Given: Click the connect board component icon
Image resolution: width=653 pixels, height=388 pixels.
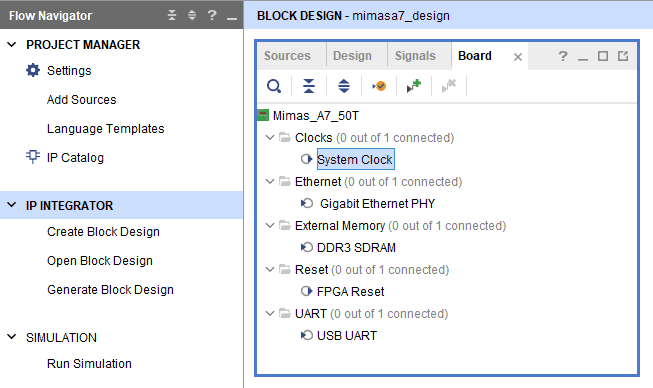Looking at the screenshot, I should [x=414, y=86].
